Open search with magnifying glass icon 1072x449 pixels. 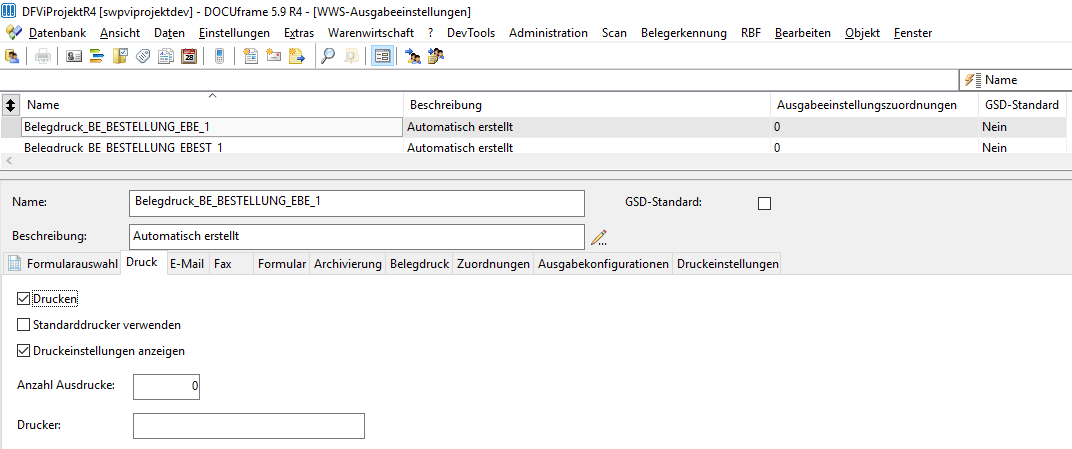click(328, 56)
